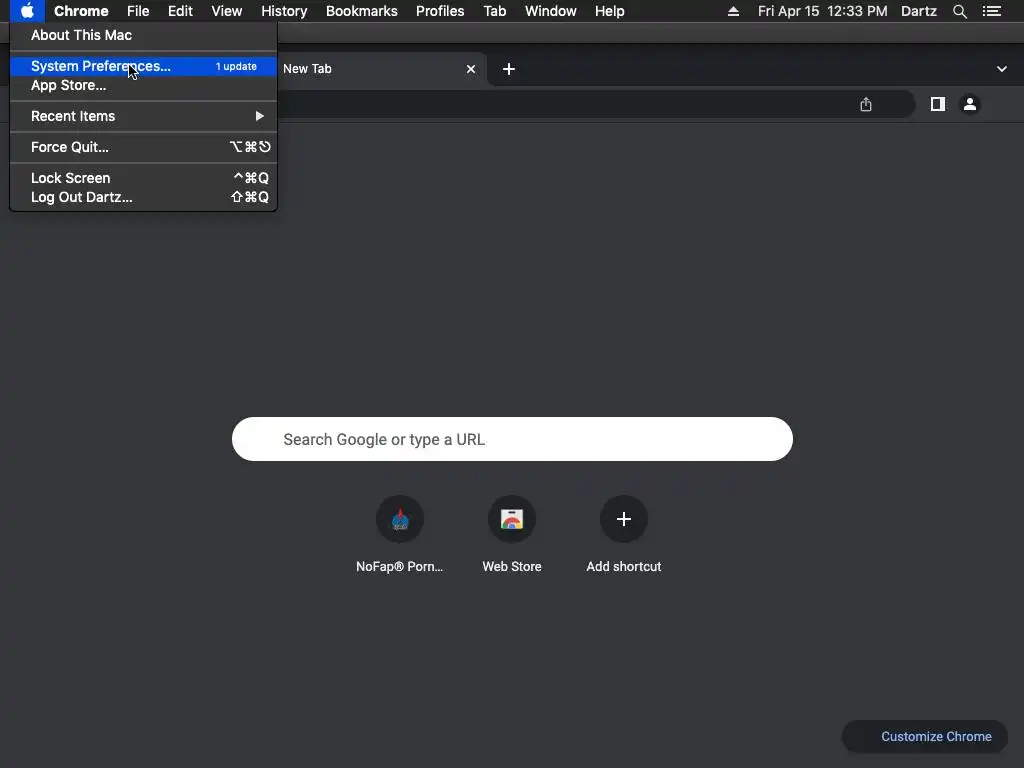Open Notification Center list icon
Viewport: 1024px width, 768px height.
(991, 11)
